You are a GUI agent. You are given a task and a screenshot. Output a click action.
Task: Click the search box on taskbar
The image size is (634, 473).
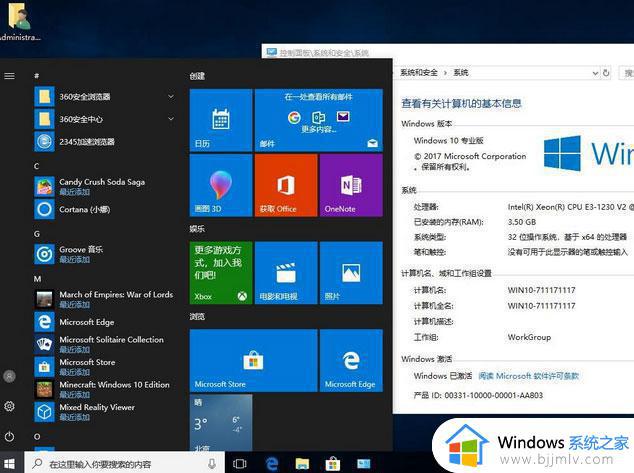125,464
